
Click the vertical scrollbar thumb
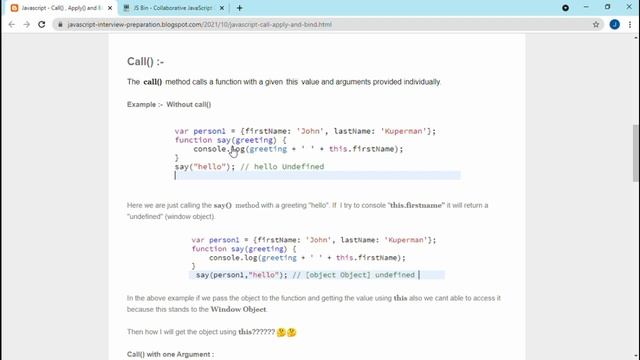pos(636,153)
